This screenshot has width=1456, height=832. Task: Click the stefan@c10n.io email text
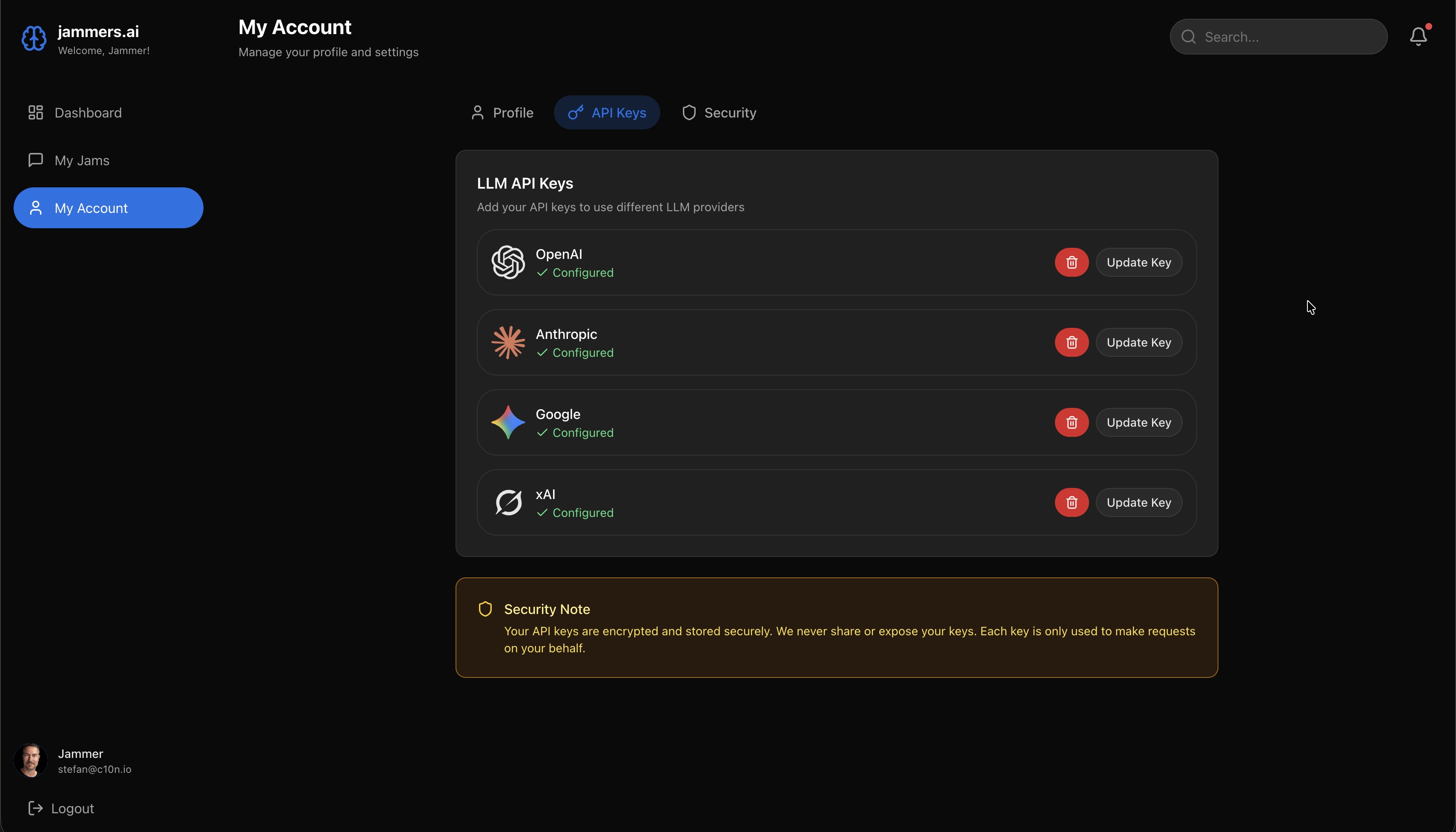[x=94, y=769]
